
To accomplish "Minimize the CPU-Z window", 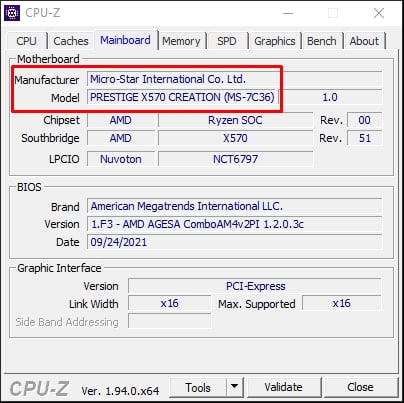I will pos(288,13).
